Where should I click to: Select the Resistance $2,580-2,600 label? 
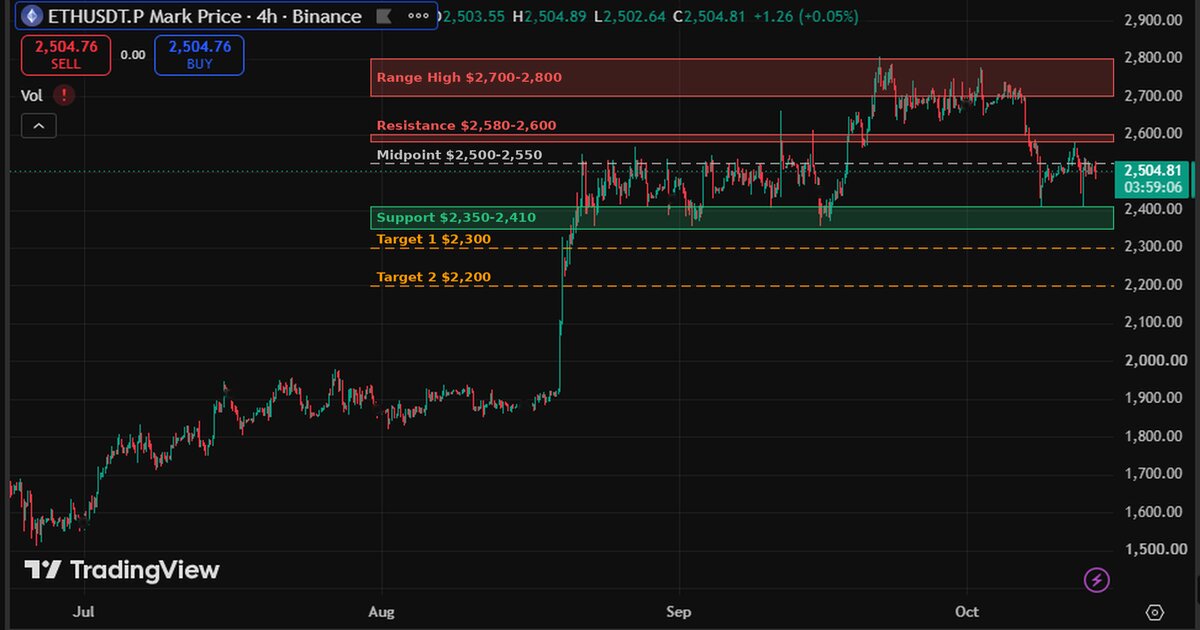tap(466, 126)
